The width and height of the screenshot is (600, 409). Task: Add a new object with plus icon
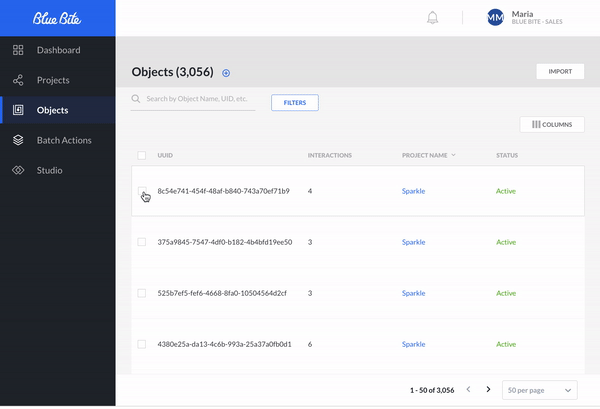point(226,73)
